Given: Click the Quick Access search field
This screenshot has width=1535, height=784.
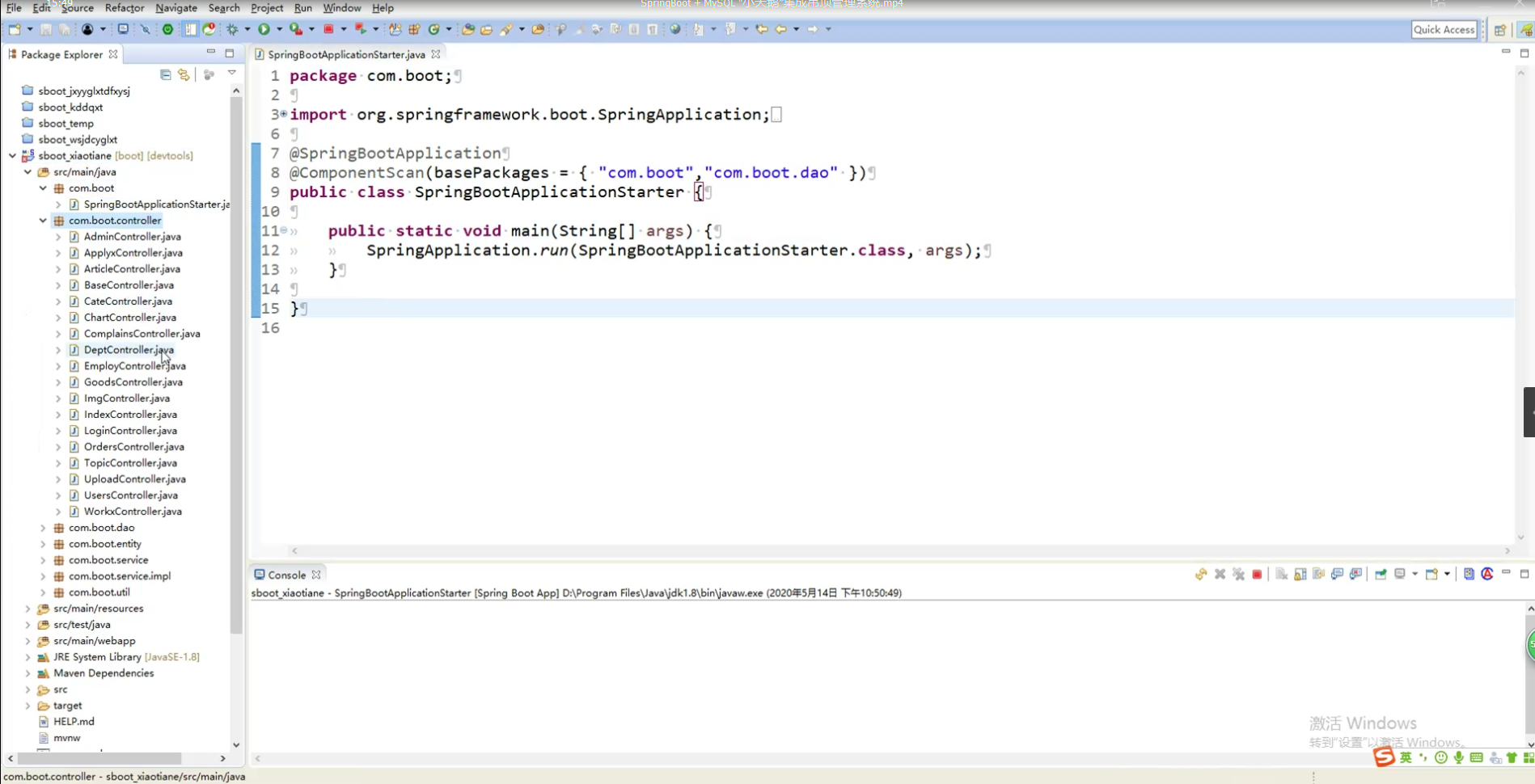Looking at the screenshot, I should point(1444,30).
